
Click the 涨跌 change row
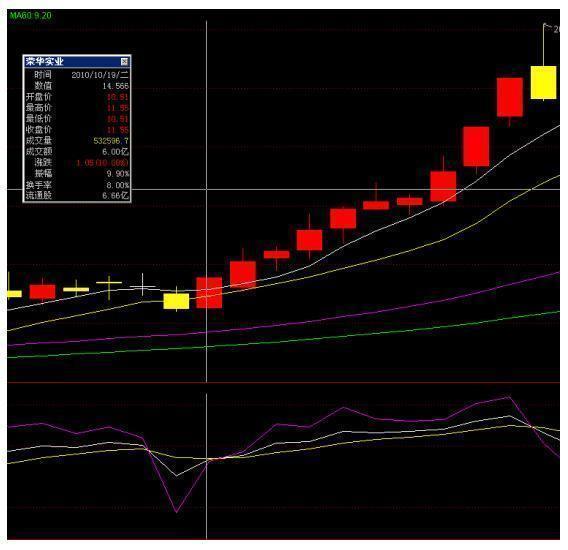pos(77,163)
